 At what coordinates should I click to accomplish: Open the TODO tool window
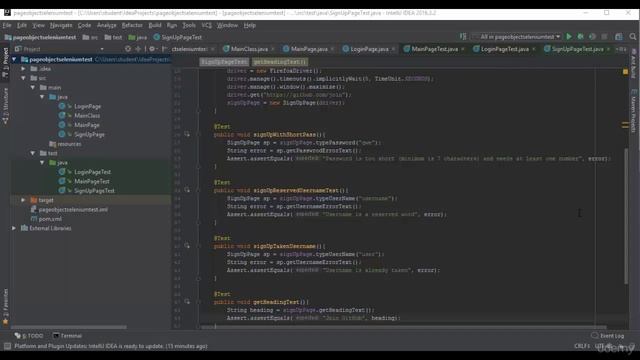29,336
